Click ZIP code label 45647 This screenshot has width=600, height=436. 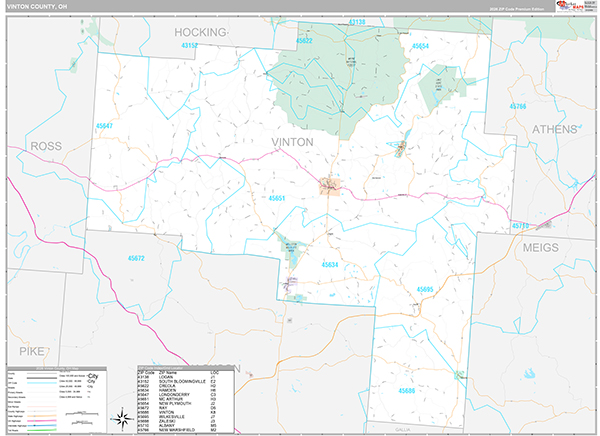coord(104,126)
